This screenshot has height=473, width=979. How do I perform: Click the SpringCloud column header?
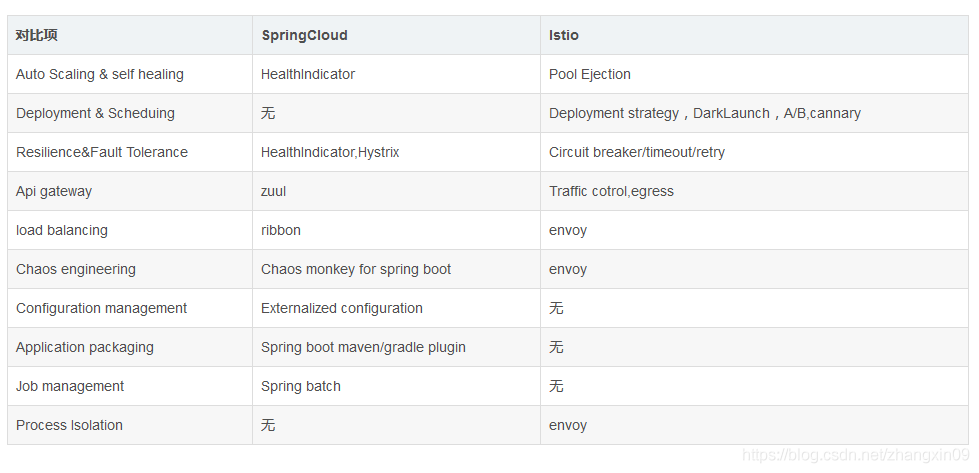304,35
